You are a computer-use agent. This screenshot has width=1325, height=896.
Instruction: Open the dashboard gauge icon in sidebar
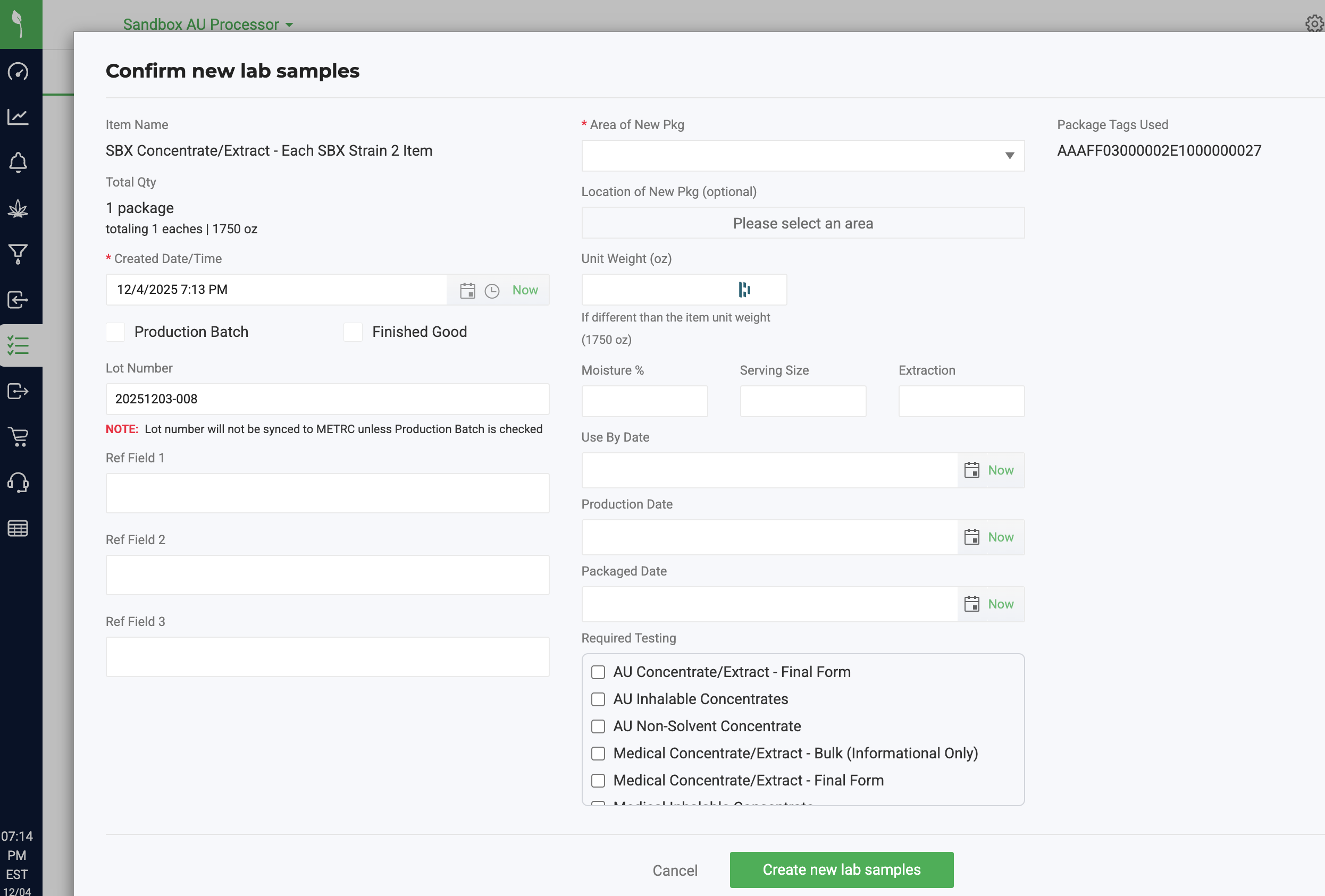point(18,72)
